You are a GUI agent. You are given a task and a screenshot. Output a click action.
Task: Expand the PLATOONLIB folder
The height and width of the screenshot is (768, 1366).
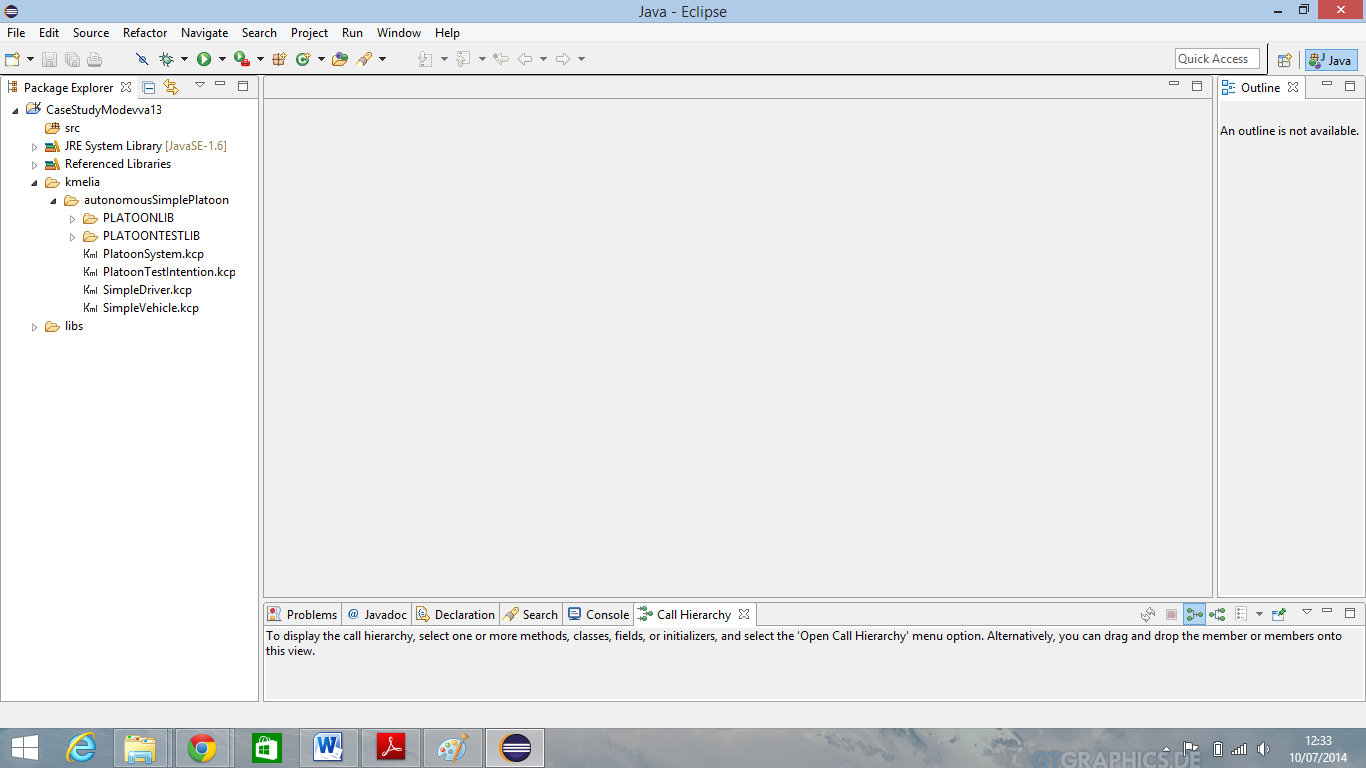click(72, 219)
